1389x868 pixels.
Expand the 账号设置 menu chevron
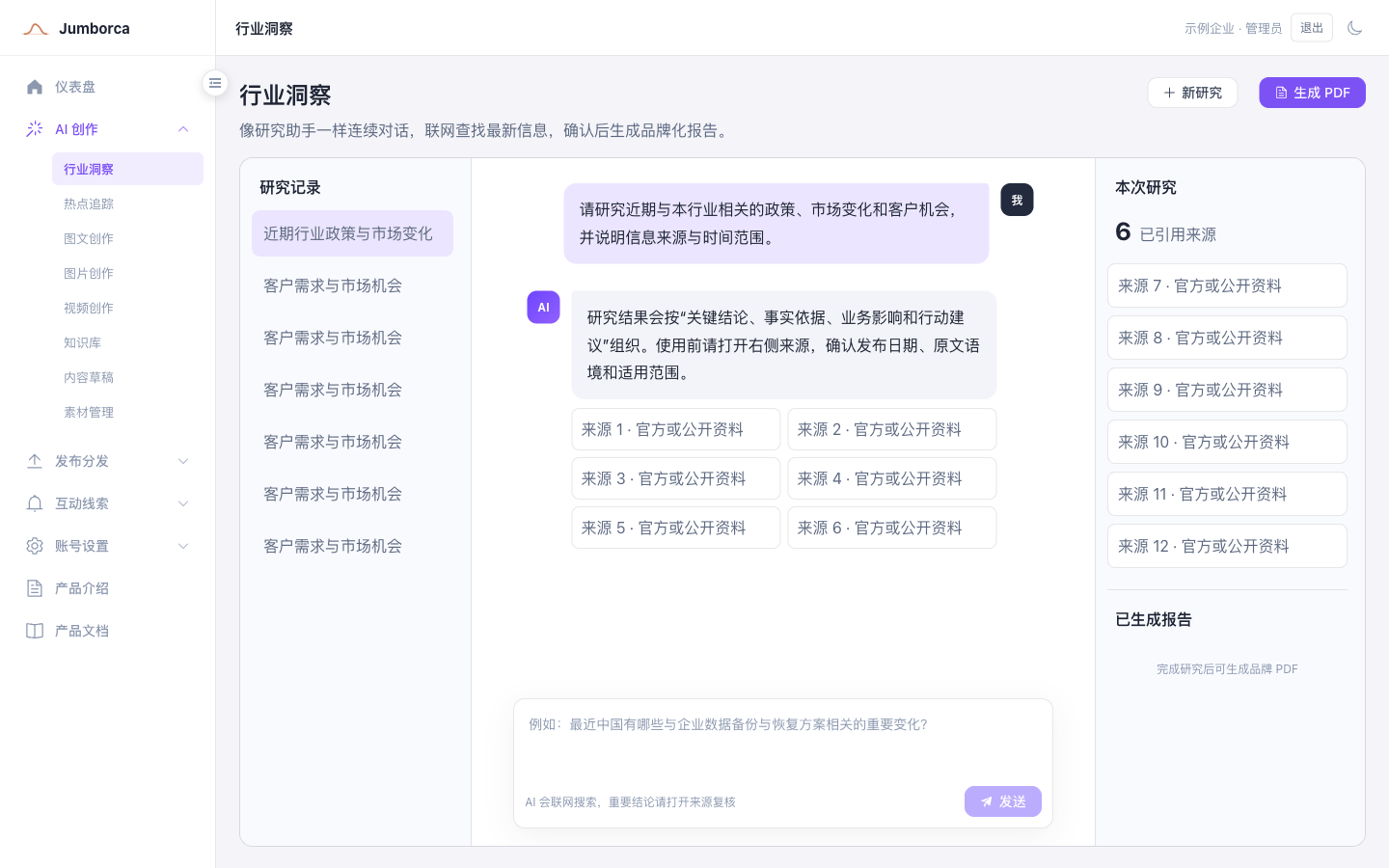(x=183, y=546)
